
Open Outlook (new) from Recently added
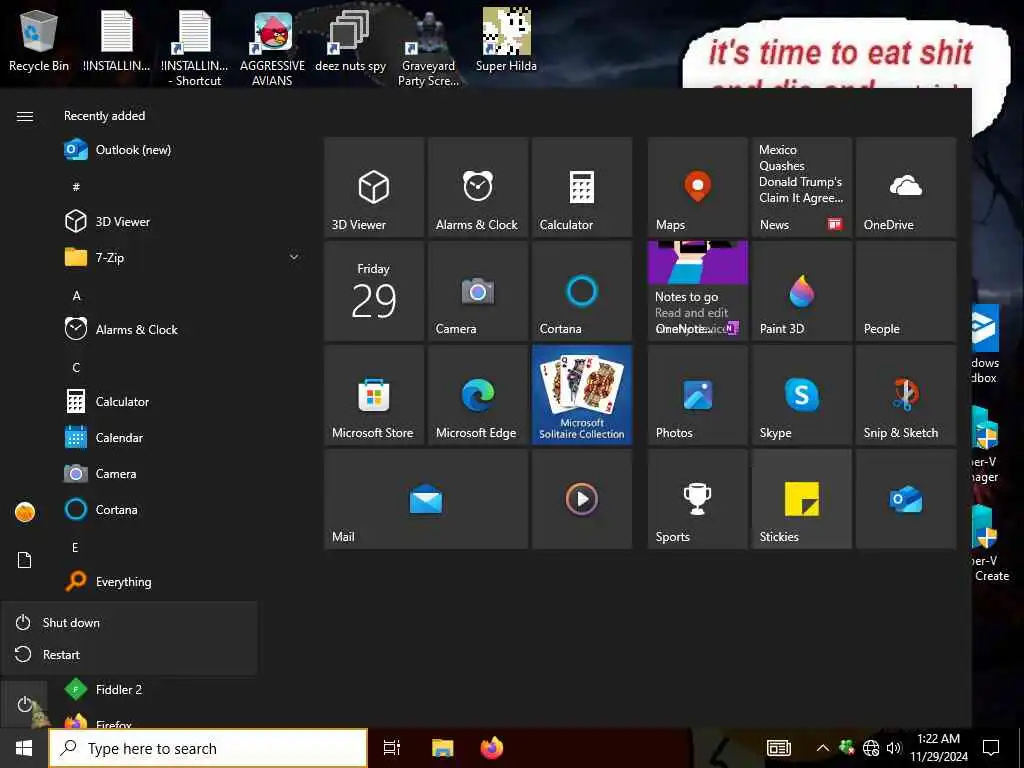click(183, 150)
